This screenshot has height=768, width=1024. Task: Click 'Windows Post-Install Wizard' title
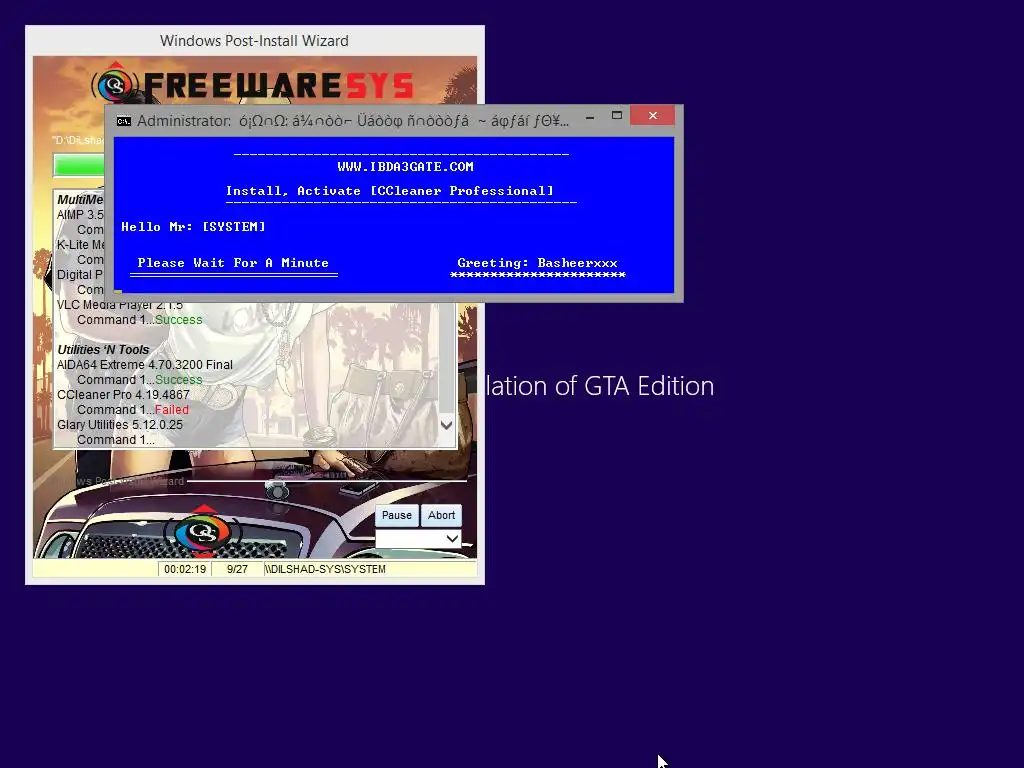click(x=254, y=40)
